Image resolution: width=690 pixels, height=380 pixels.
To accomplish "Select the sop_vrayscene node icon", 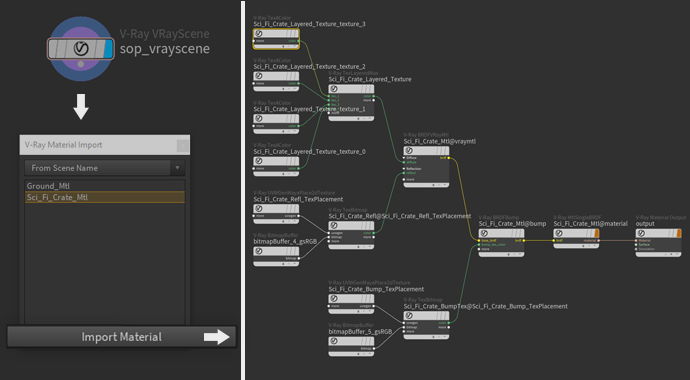I will [81, 48].
